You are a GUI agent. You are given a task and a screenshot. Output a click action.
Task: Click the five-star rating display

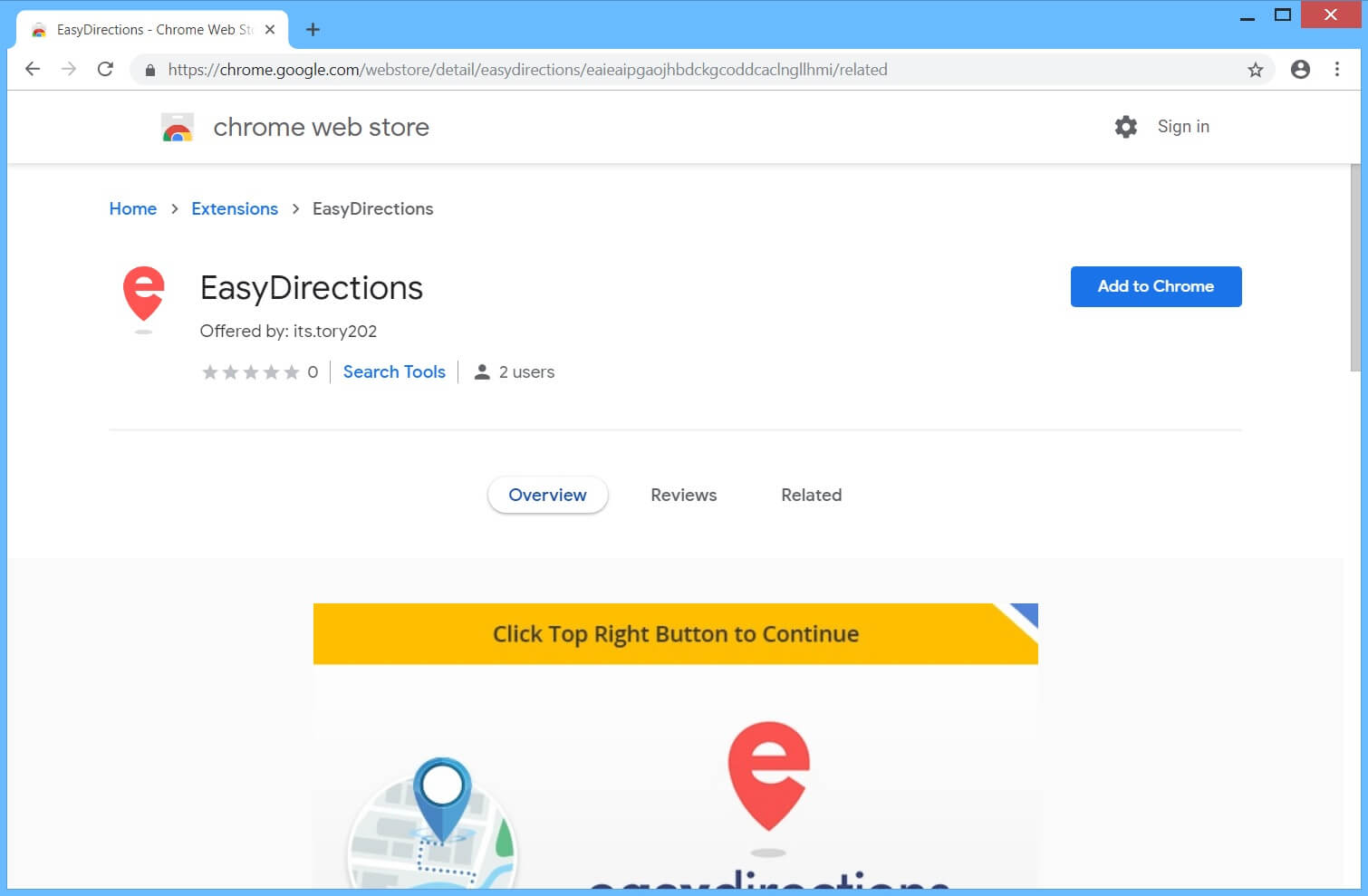point(250,372)
